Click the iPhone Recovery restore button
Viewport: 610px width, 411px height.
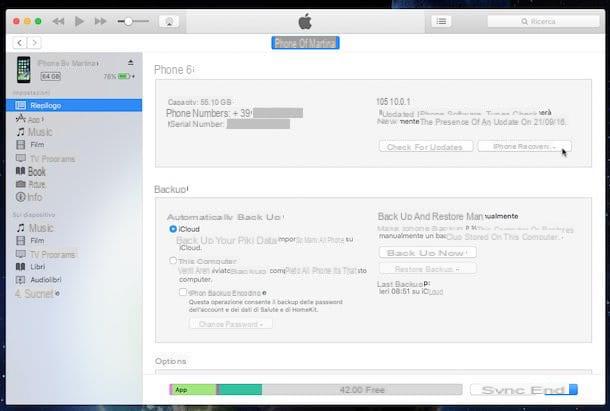[x=524, y=146]
